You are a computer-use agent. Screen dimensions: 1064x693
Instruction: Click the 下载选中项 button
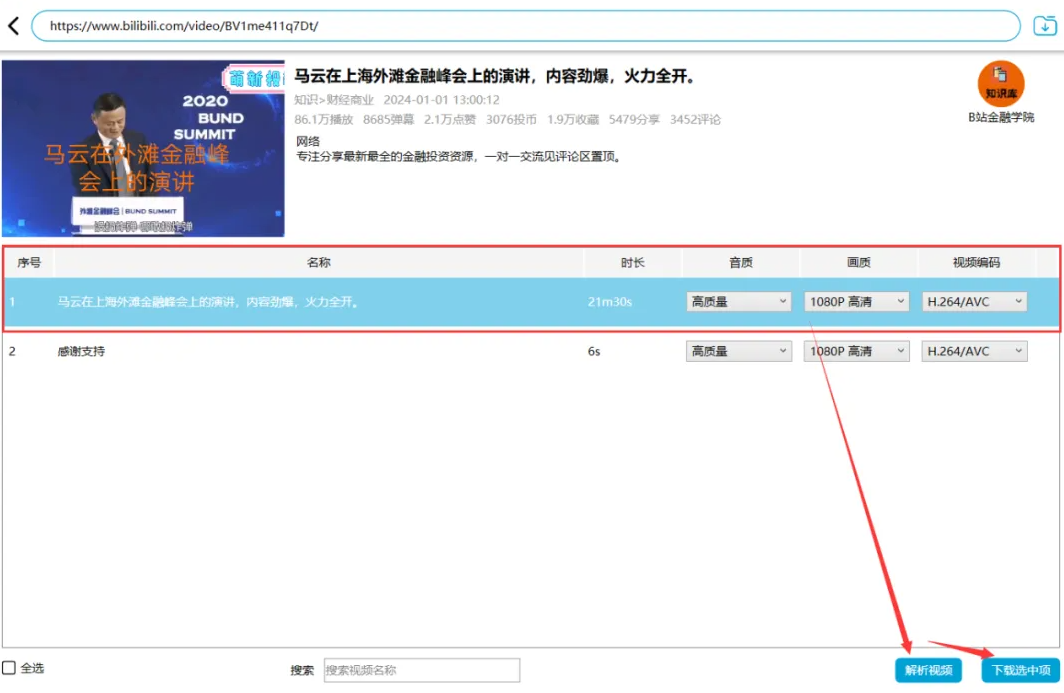(x=1021, y=670)
